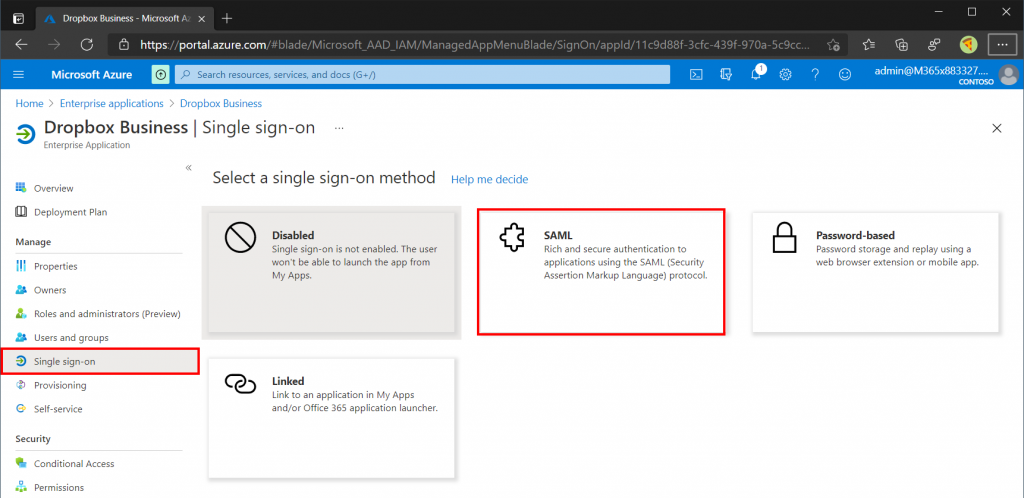Click the Linked chain icon

pos(240,385)
